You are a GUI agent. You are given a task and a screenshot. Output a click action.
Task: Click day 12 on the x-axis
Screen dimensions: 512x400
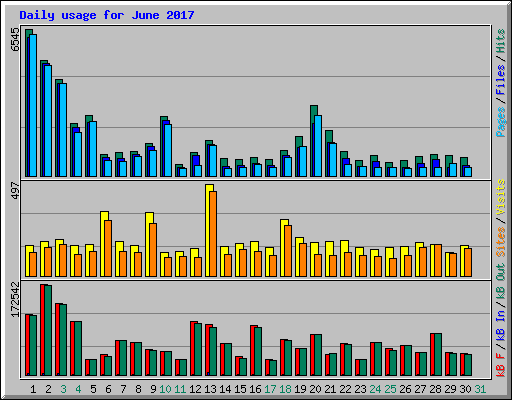[x=195, y=389]
